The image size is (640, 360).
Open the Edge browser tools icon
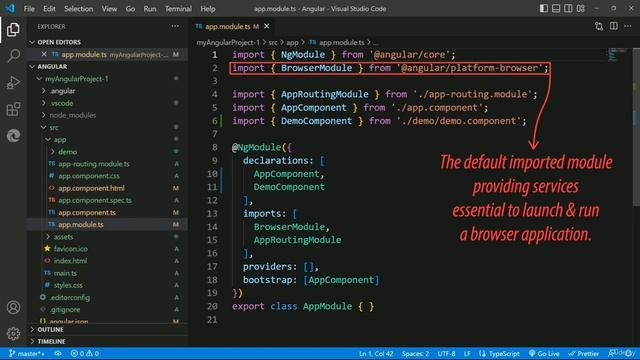pos(13,136)
